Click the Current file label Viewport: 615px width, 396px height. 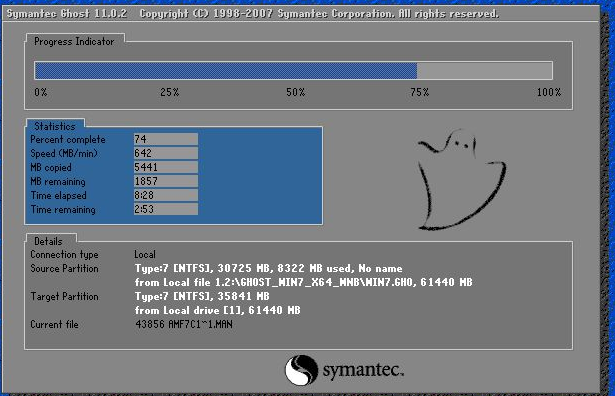coord(55,325)
